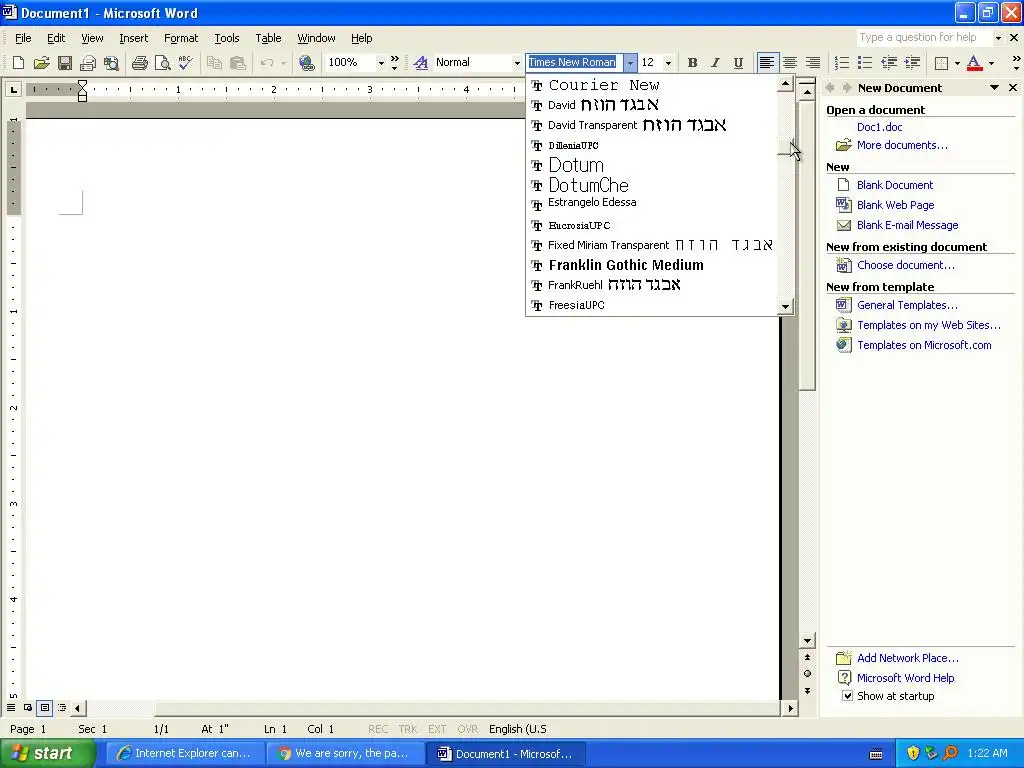Open Print Preview from the toolbar
Viewport: 1024px width, 768px height.
163,63
